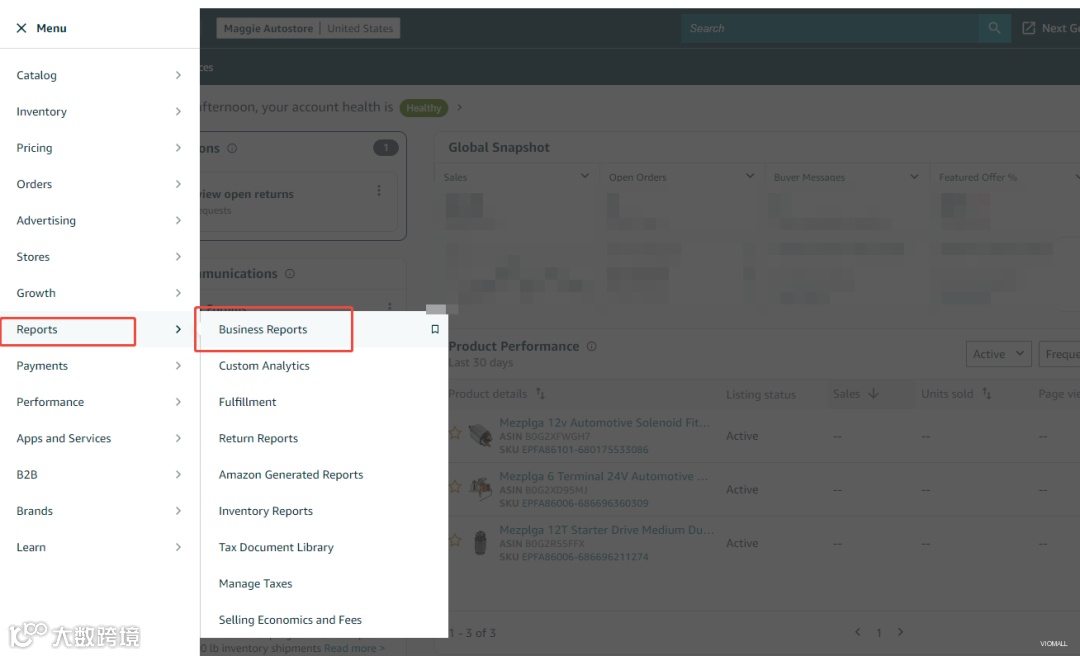Show info icon next to actions heading
The height and width of the screenshot is (656, 1080).
232,148
